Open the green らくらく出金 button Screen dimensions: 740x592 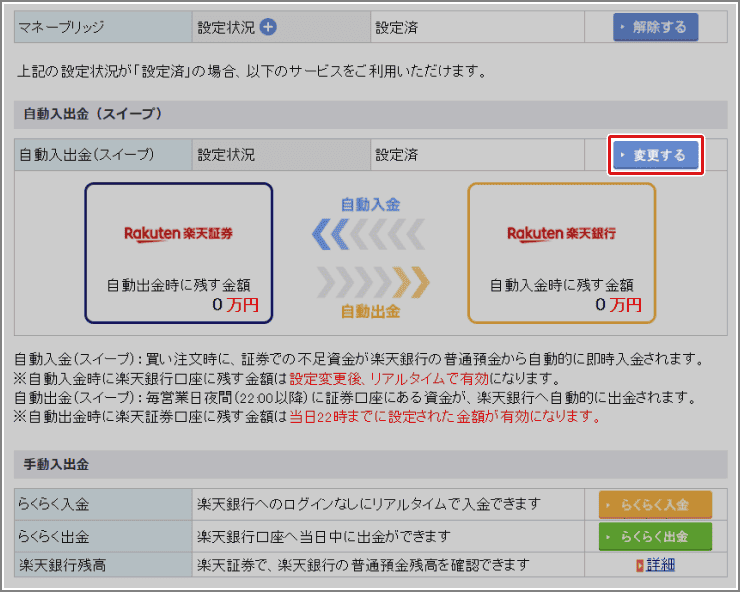[655, 536]
